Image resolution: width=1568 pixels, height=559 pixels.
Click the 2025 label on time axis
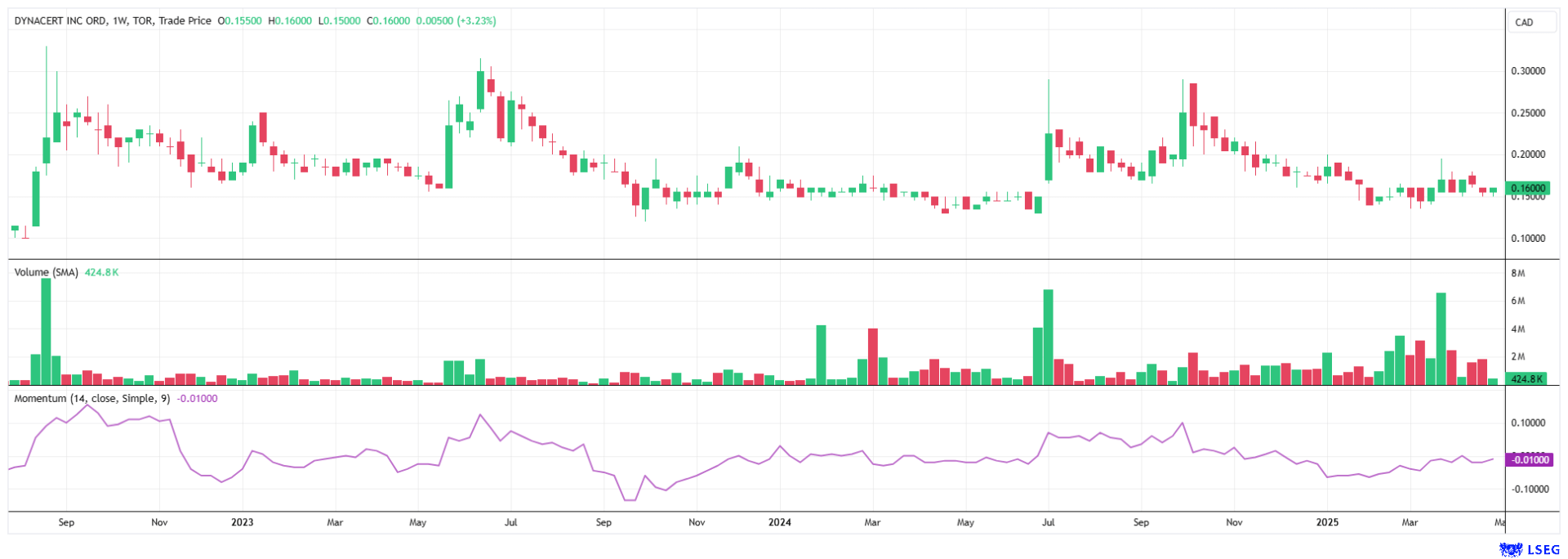[x=1327, y=522]
